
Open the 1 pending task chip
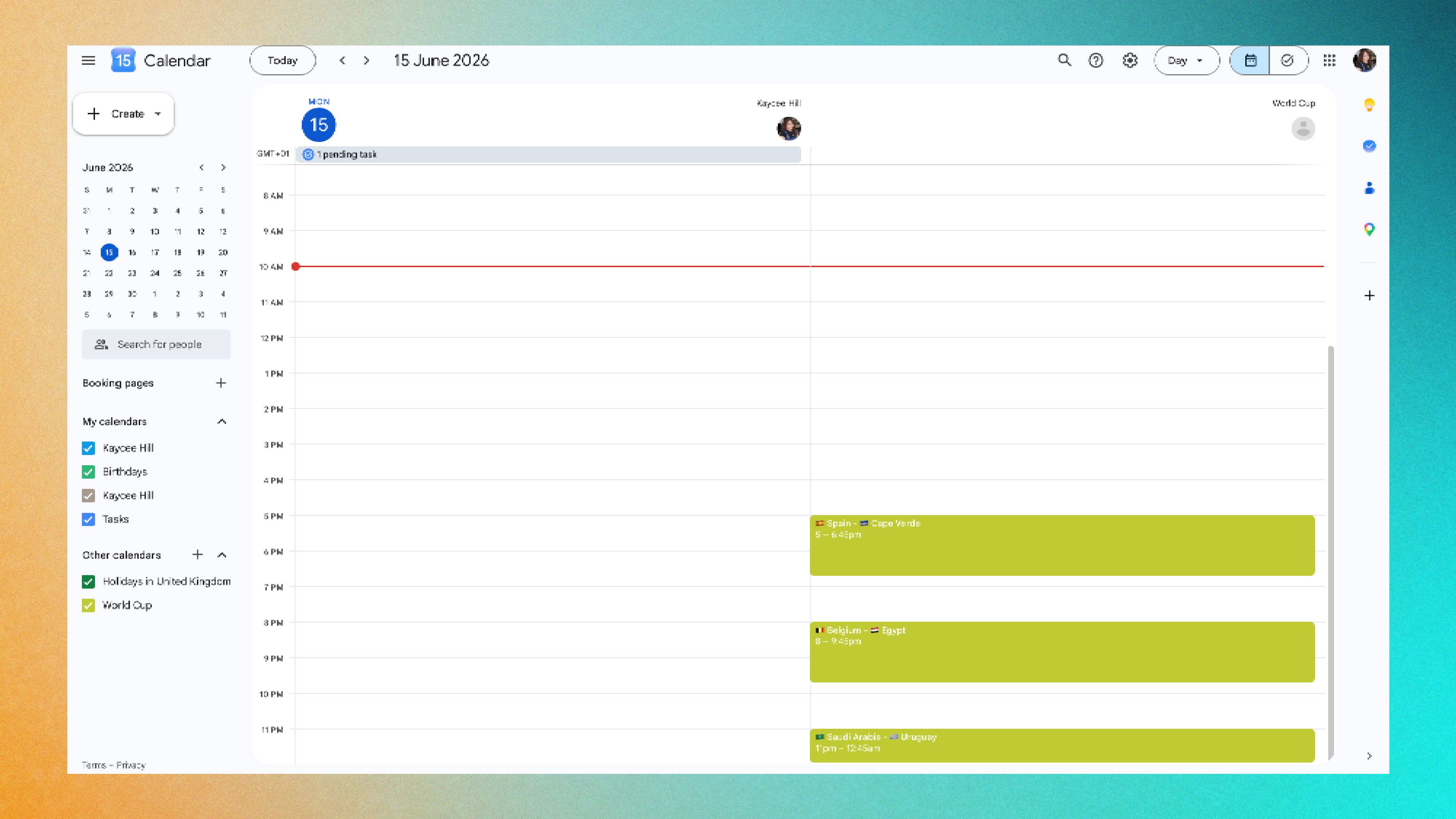coord(548,154)
